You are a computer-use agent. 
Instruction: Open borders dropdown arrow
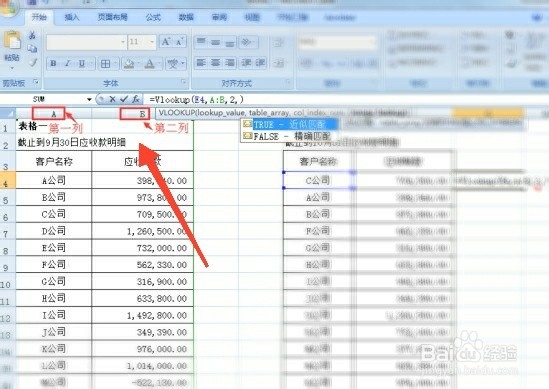[115, 64]
